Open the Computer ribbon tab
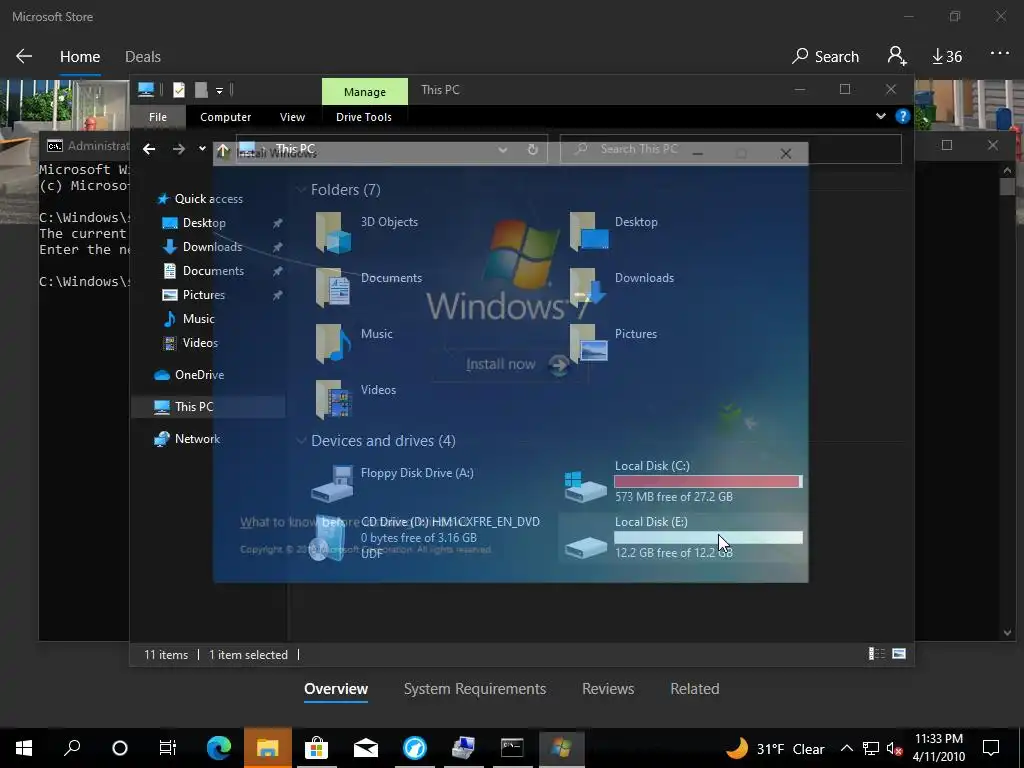Image resolution: width=1024 pixels, height=768 pixels. [225, 117]
